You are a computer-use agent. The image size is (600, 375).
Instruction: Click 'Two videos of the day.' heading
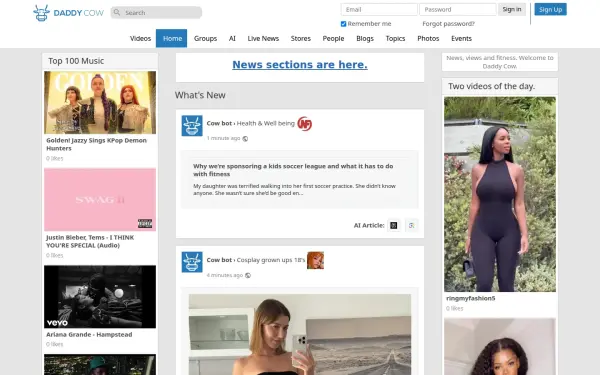click(x=491, y=86)
